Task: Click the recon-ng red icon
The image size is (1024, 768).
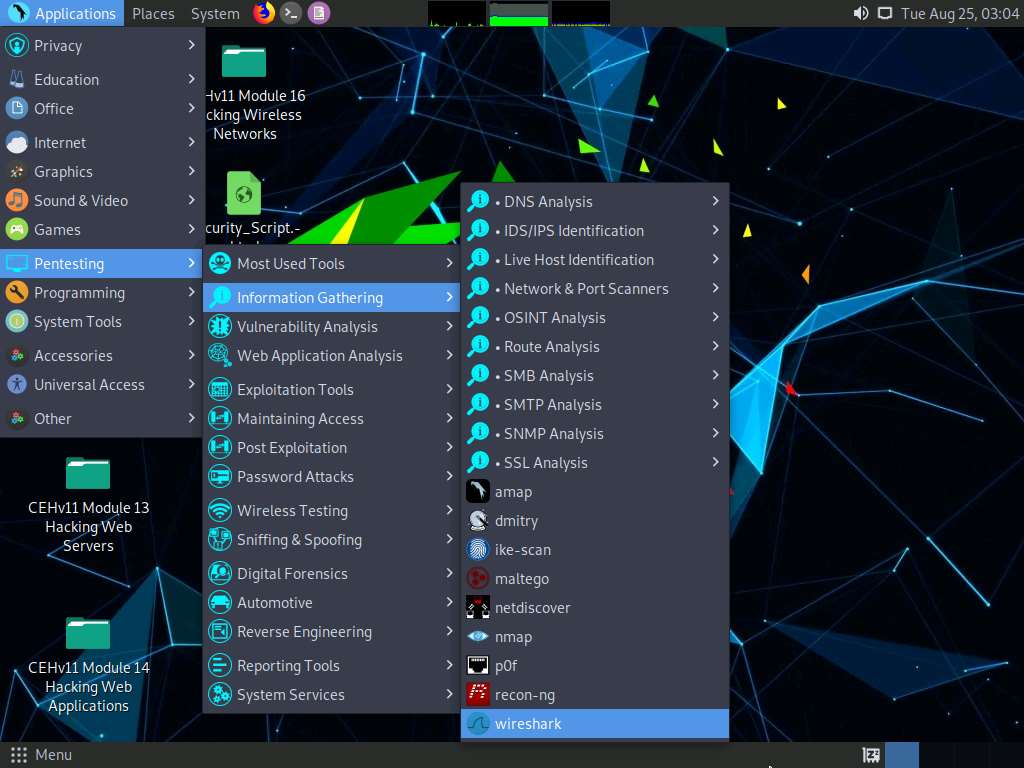Action: (477, 694)
